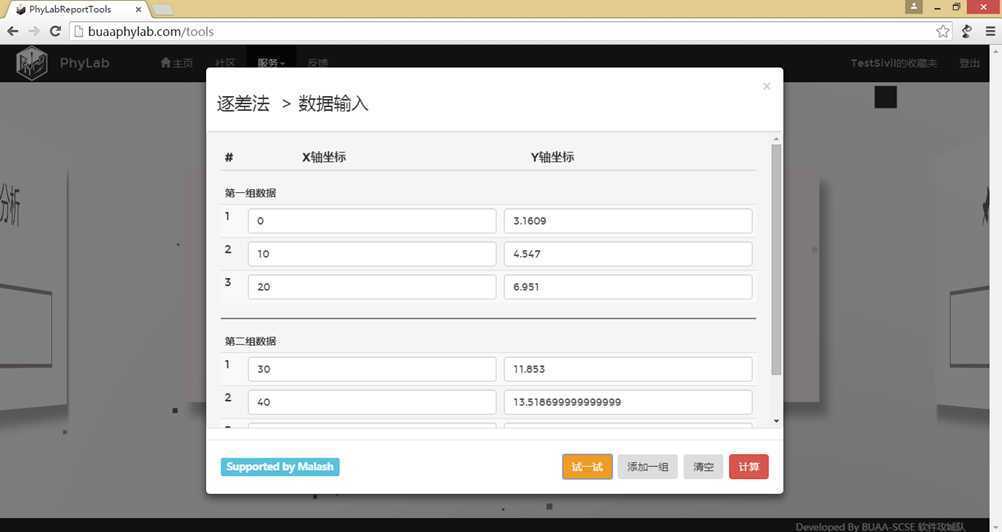Screen dimensions: 1002x532
Task: Close the PhyLabReportTools tab
Action: [x=138, y=10]
